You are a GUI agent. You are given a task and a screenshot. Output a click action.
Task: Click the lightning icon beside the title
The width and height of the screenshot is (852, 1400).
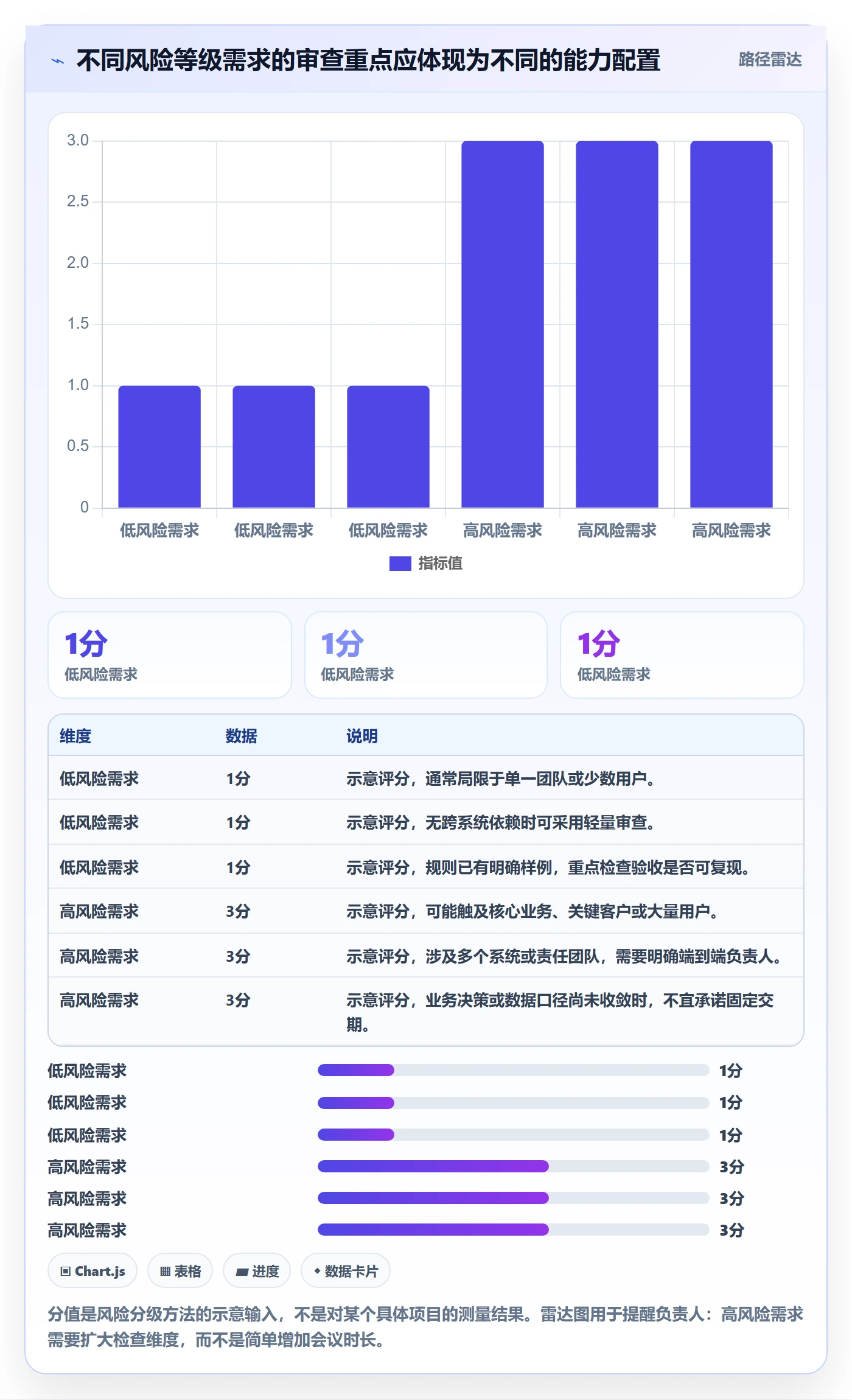(x=58, y=61)
